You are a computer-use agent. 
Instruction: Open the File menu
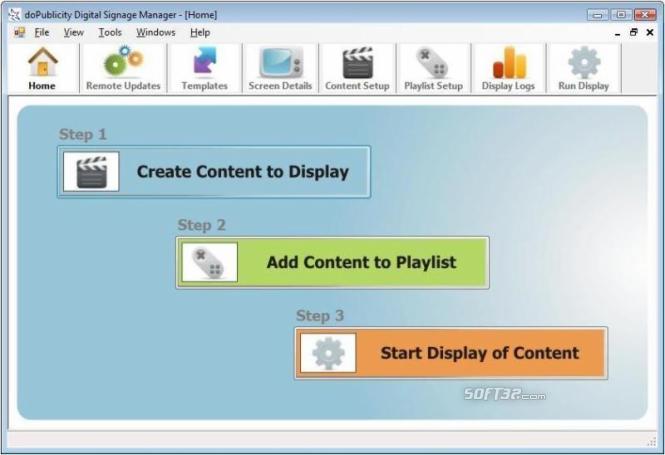[42, 33]
